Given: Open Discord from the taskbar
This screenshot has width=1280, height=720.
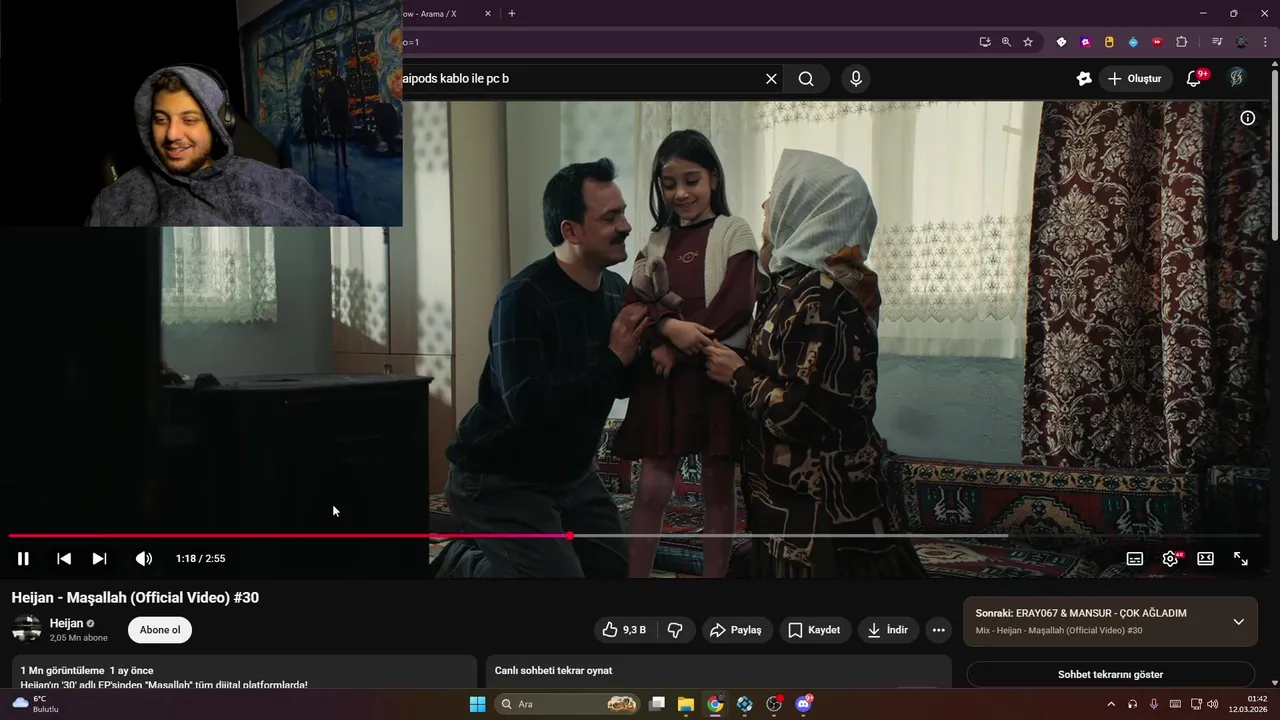Looking at the screenshot, I should click(x=803, y=704).
